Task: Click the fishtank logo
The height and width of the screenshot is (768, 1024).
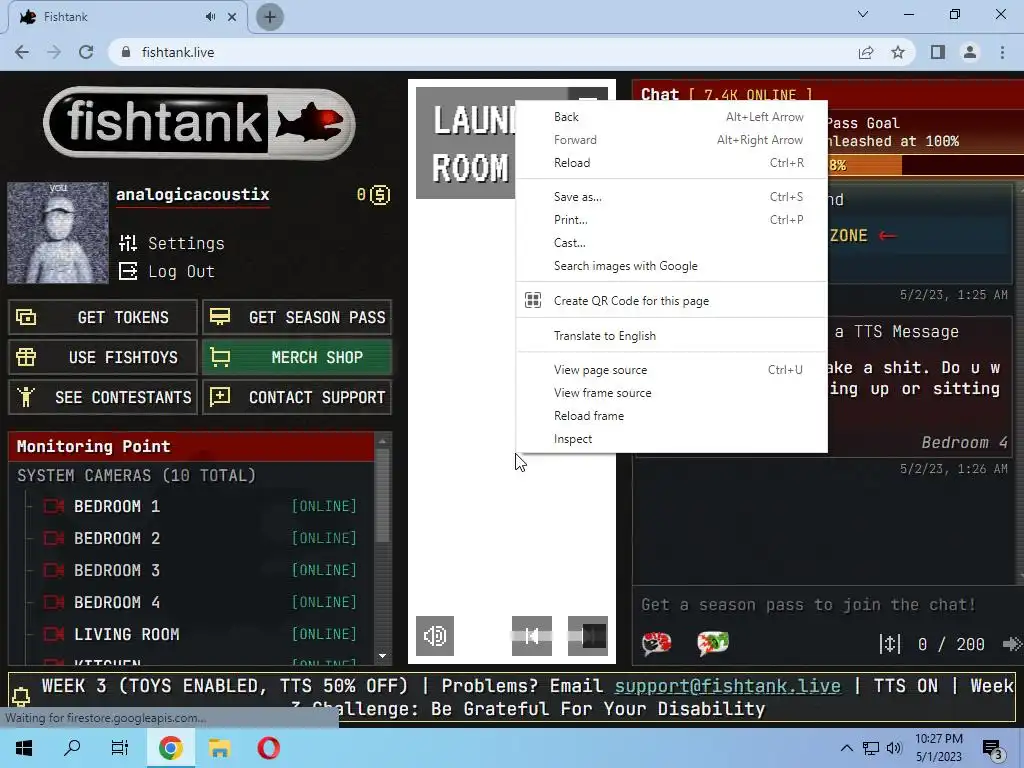Action: [x=199, y=123]
